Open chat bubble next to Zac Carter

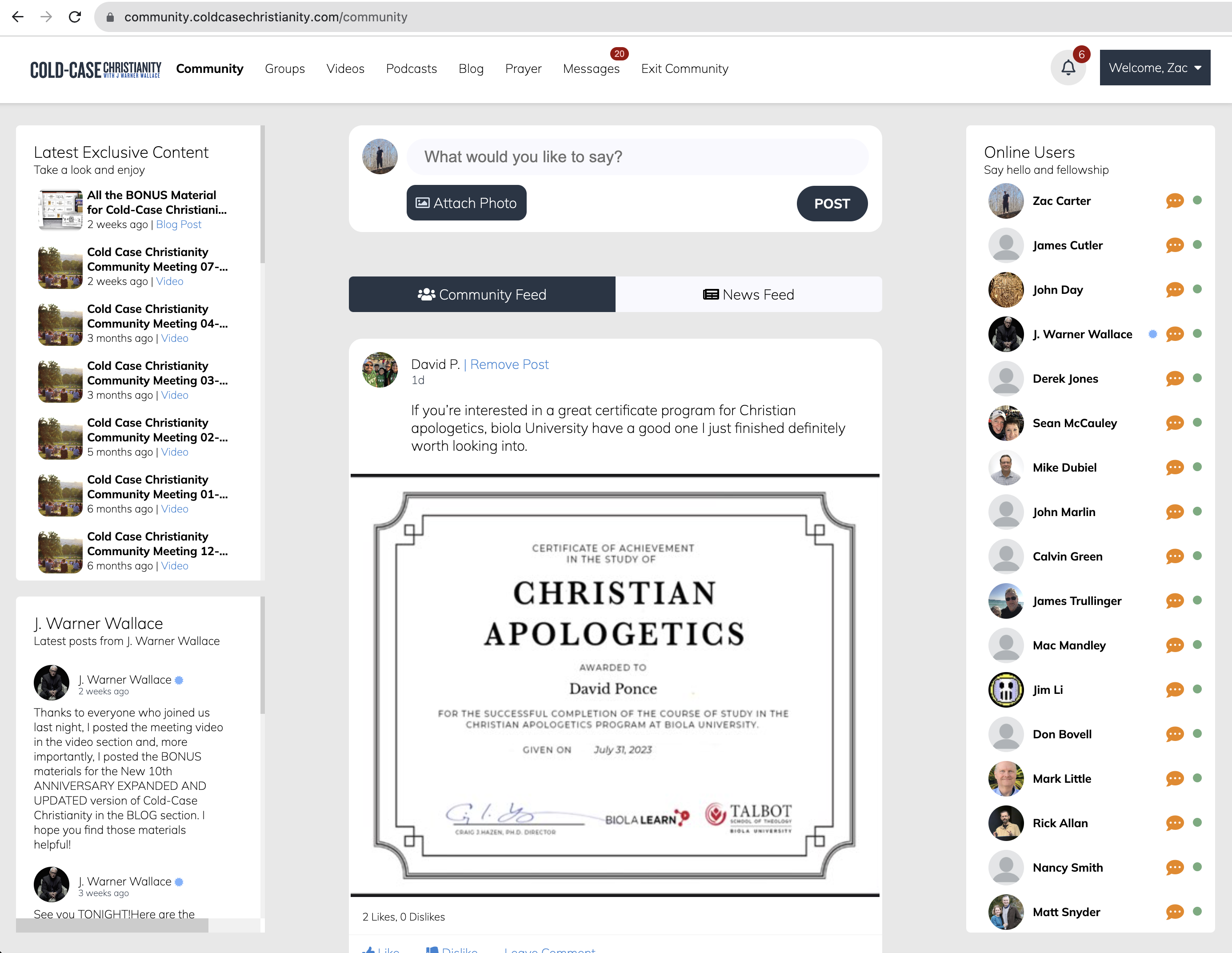(1175, 201)
